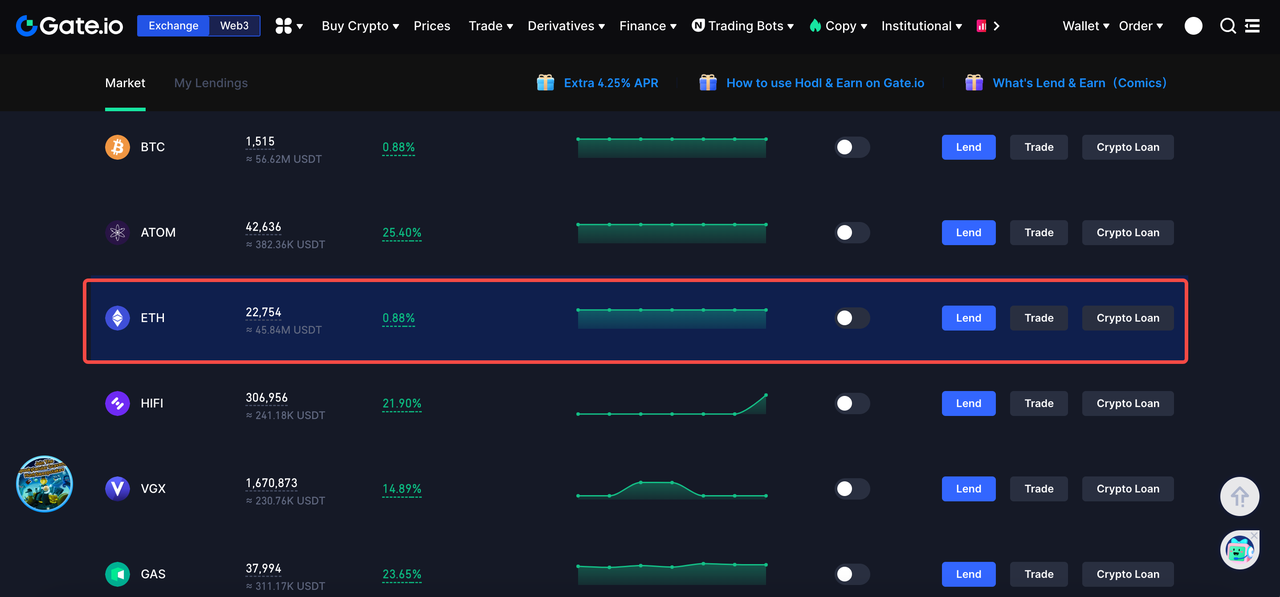The height and width of the screenshot is (597, 1280).
Task: Toggle the ETH row switch
Action: coord(852,318)
